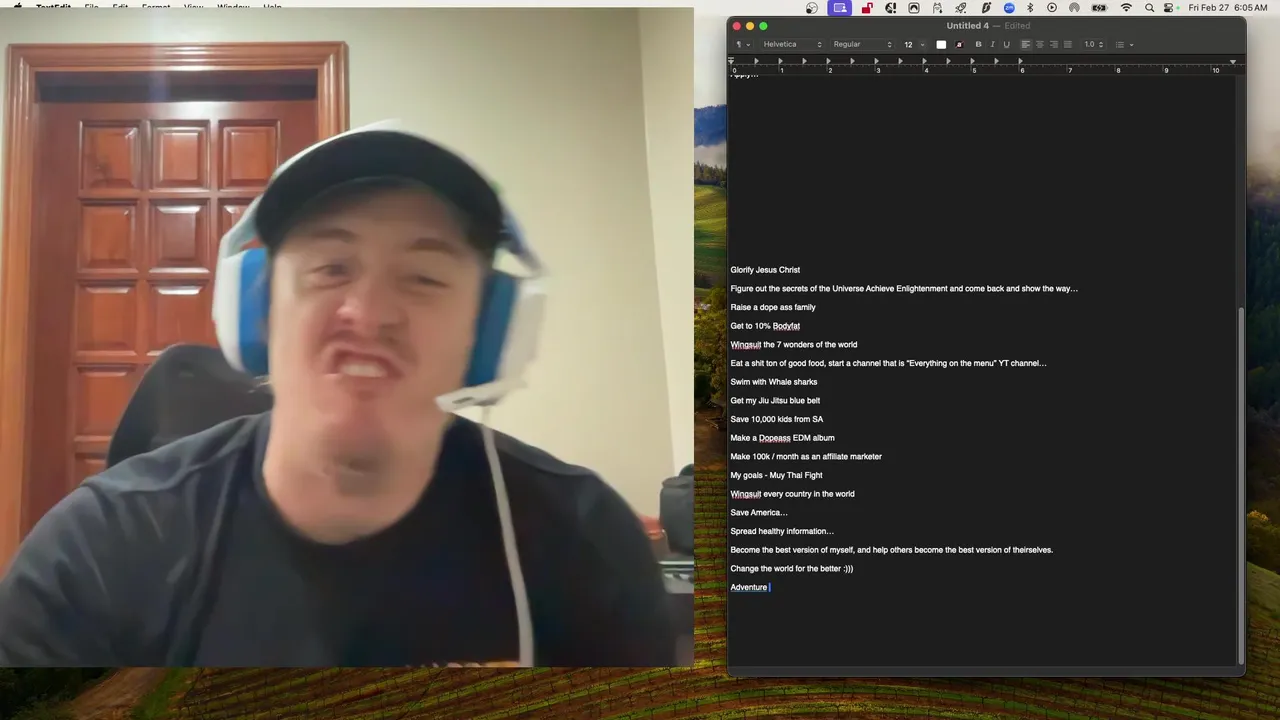Click the line "Swim with Whale sharks"
The image size is (1280, 720).
coord(774,382)
